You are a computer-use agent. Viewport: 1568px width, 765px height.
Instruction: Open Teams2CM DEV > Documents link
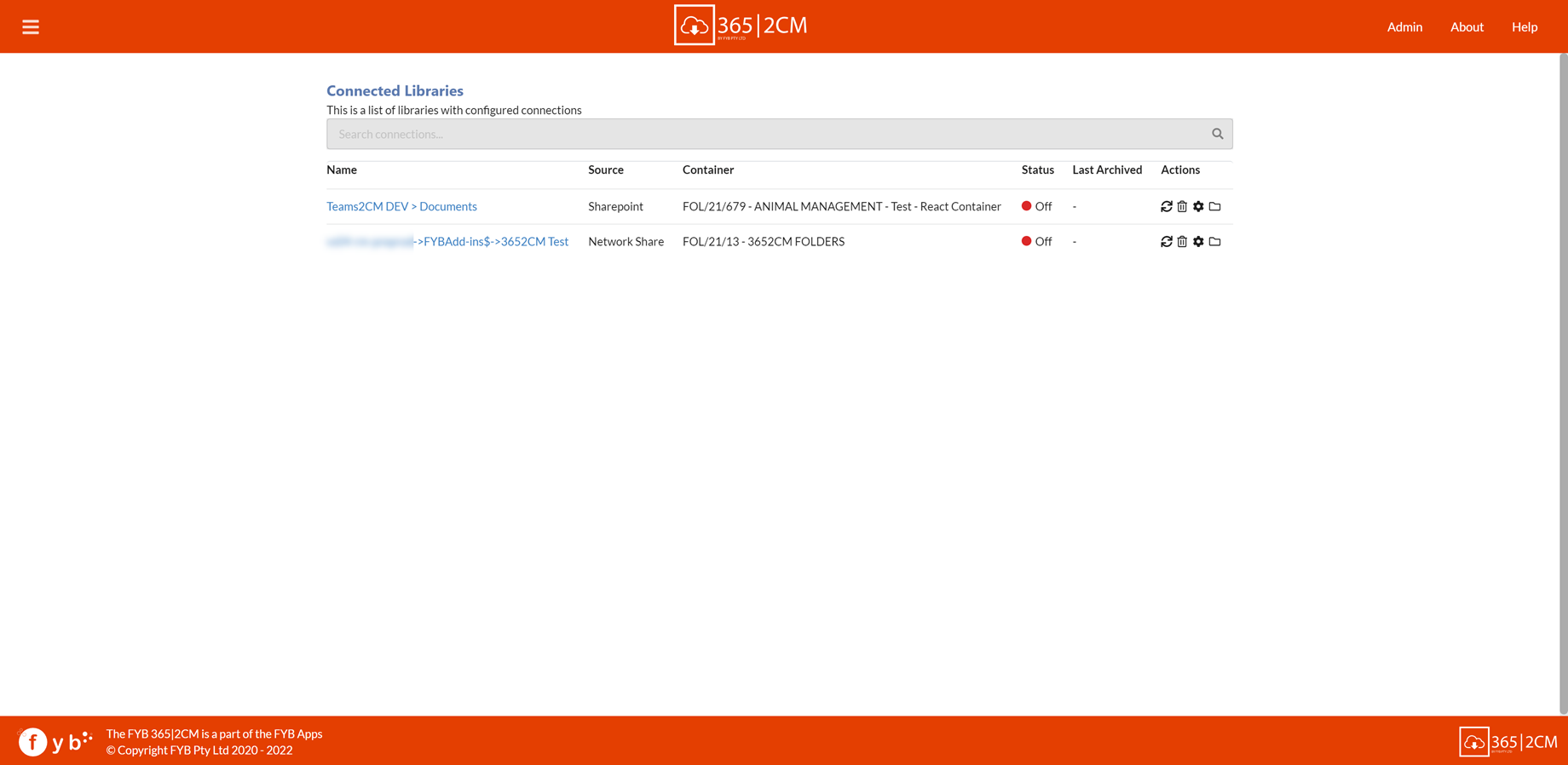click(401, 206)
